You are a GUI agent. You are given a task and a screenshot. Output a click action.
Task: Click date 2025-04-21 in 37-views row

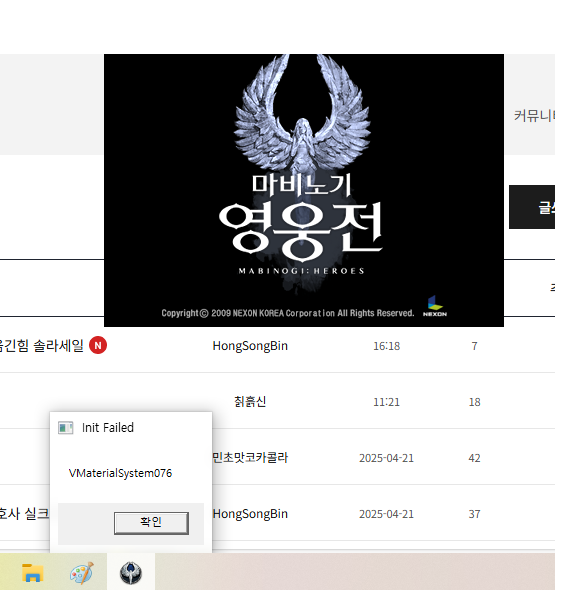(x=386, y=514)
